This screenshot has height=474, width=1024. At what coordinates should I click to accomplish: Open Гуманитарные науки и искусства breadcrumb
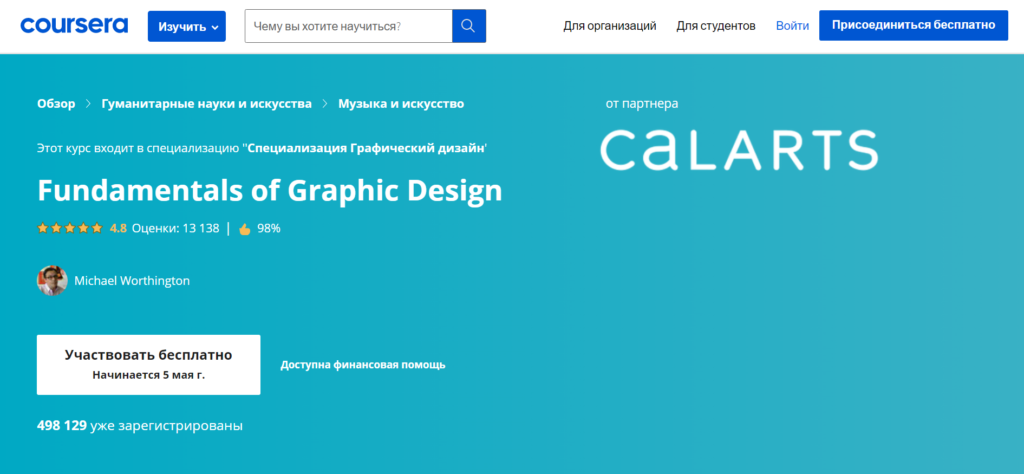tap(206, 104)
